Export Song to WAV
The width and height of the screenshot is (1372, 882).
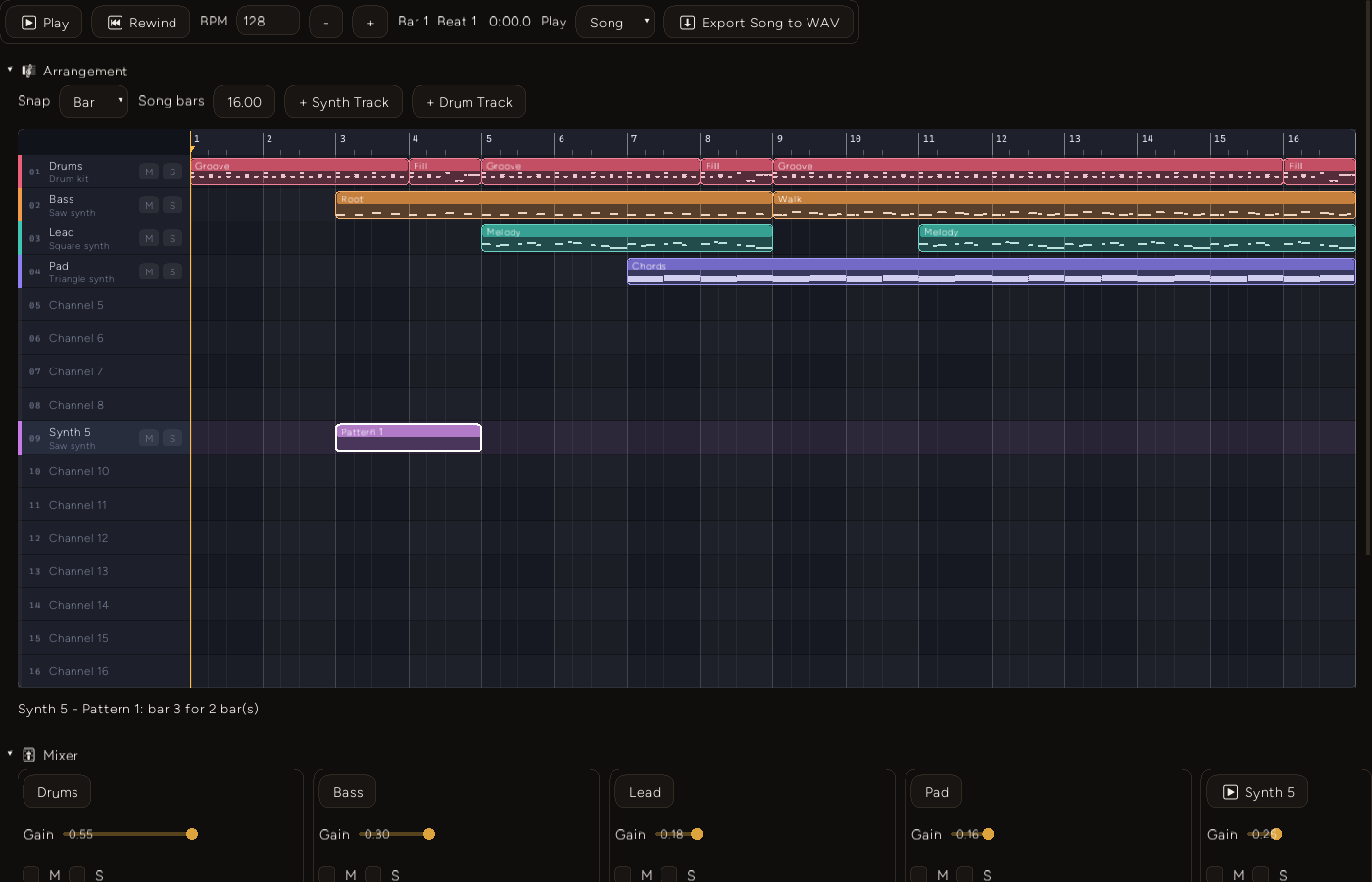pyautogui.click(x=759, y=23)
